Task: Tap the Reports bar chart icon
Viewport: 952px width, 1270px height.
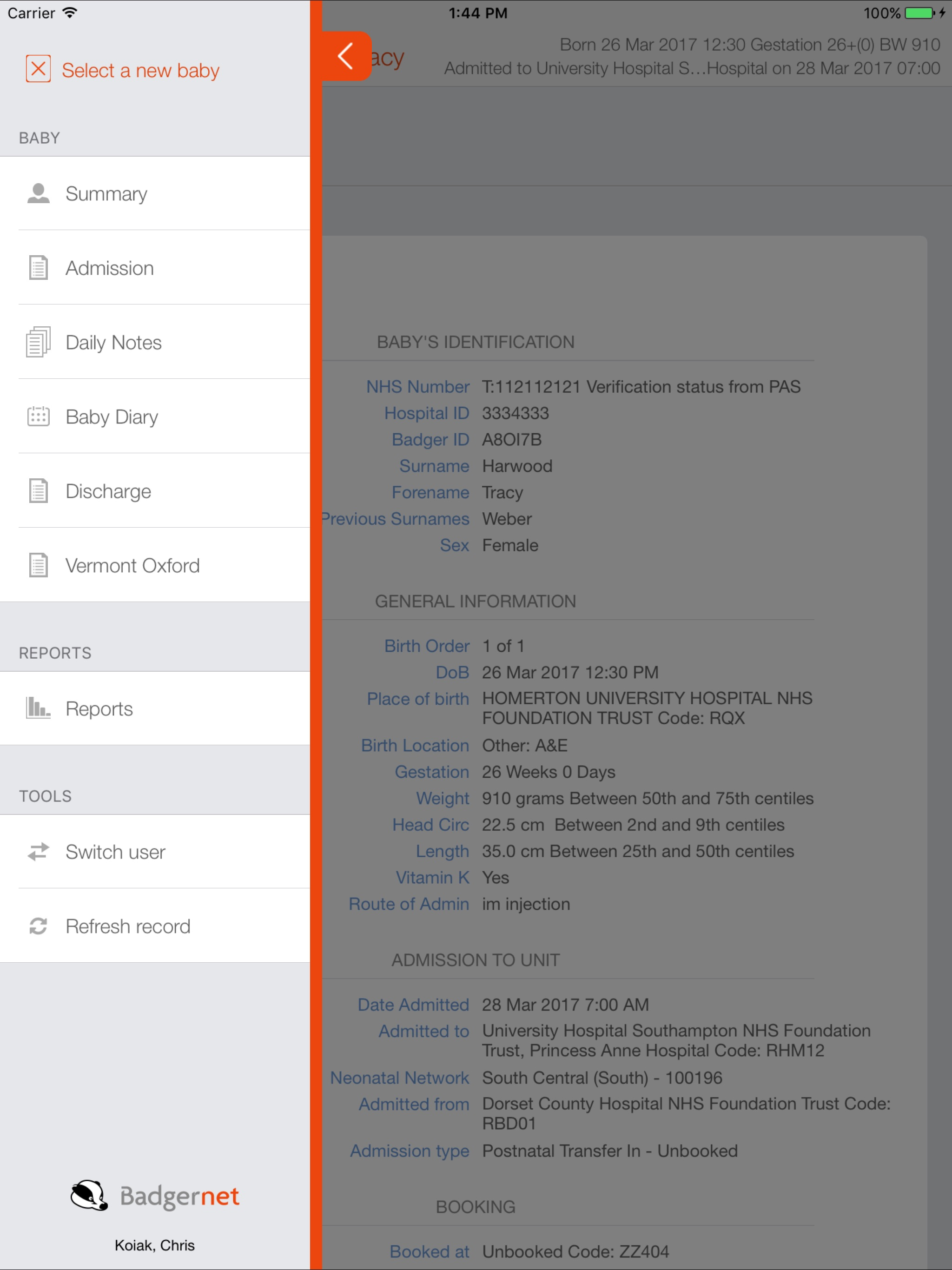Action: pyautogui.click(x=39, y=708)
